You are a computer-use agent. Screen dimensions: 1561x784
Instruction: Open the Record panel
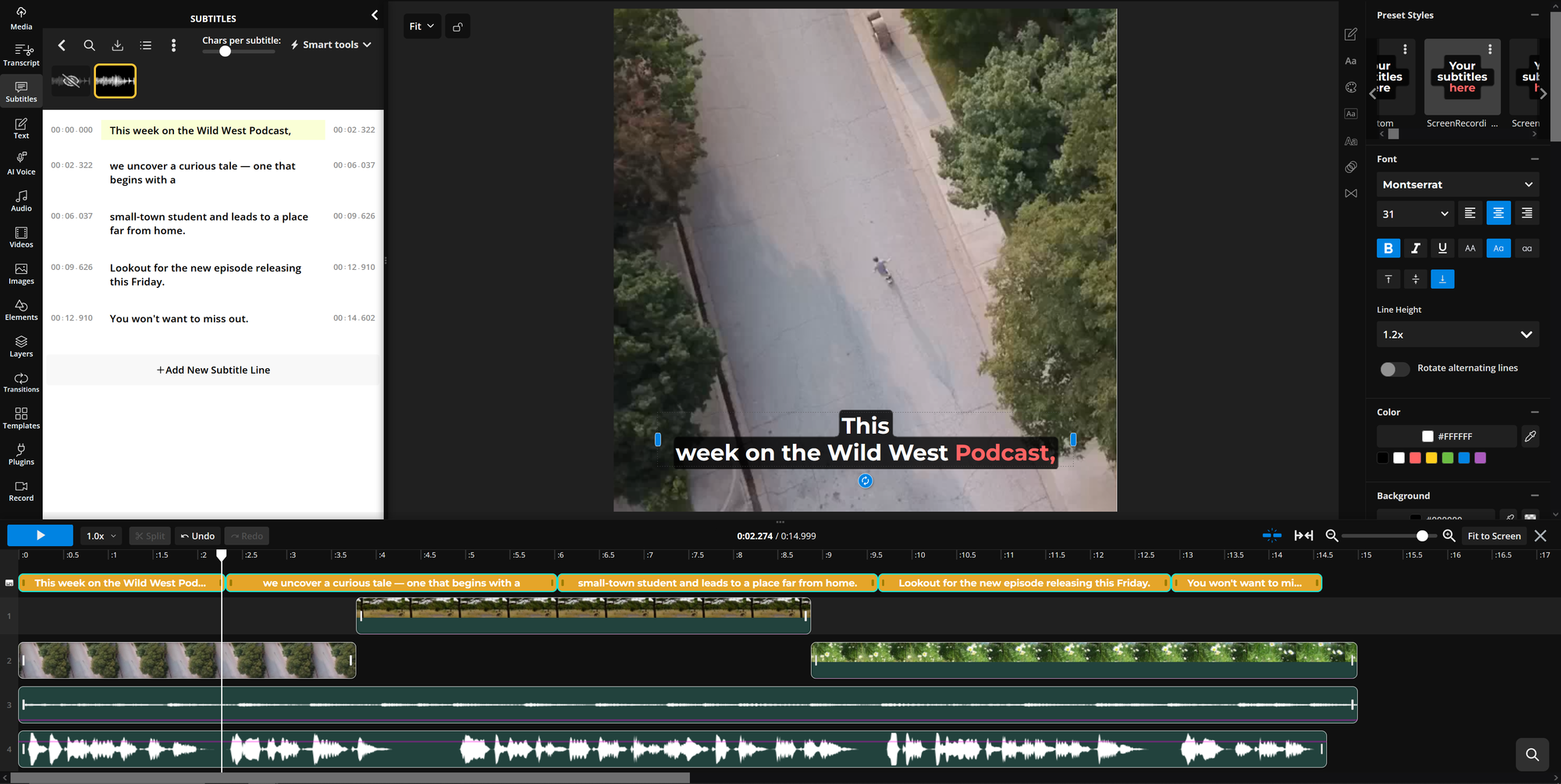[20, 490]
